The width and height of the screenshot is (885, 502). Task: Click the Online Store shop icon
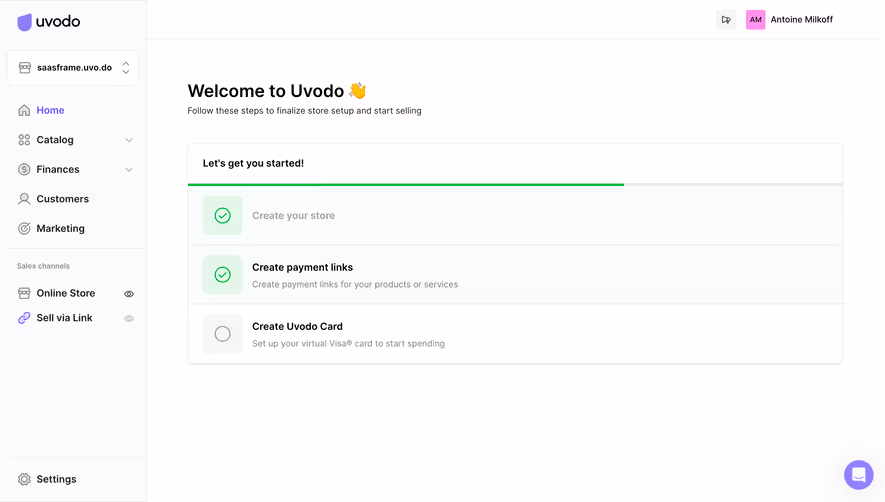[x=24, y=293]
